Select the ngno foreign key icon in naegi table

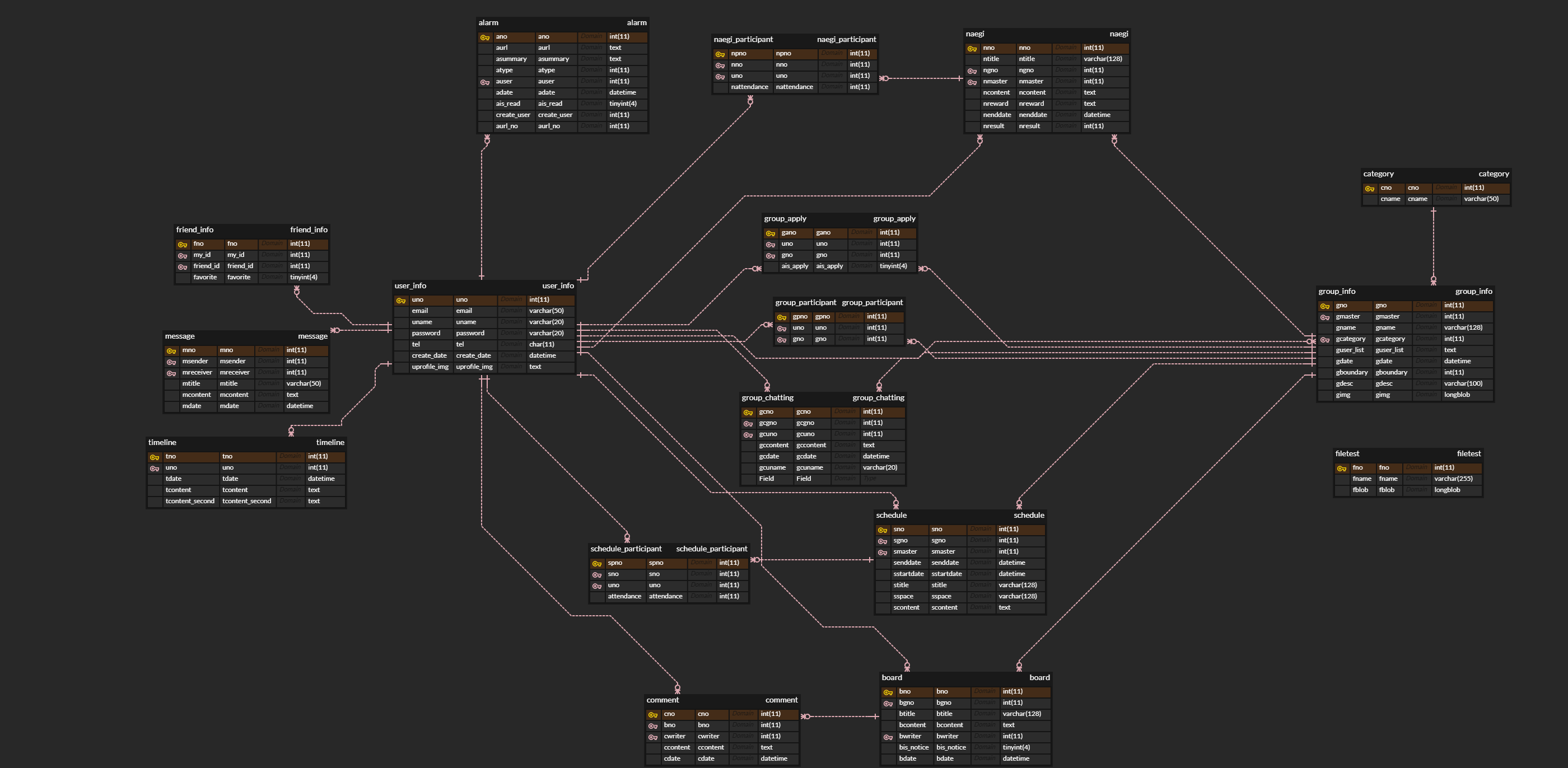(x=972, y=71)
